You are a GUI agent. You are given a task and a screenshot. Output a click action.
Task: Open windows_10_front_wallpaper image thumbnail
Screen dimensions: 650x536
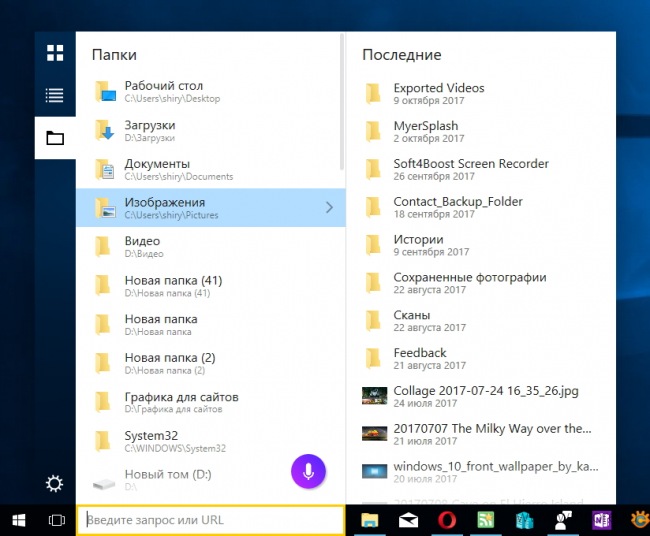[374, 471]
